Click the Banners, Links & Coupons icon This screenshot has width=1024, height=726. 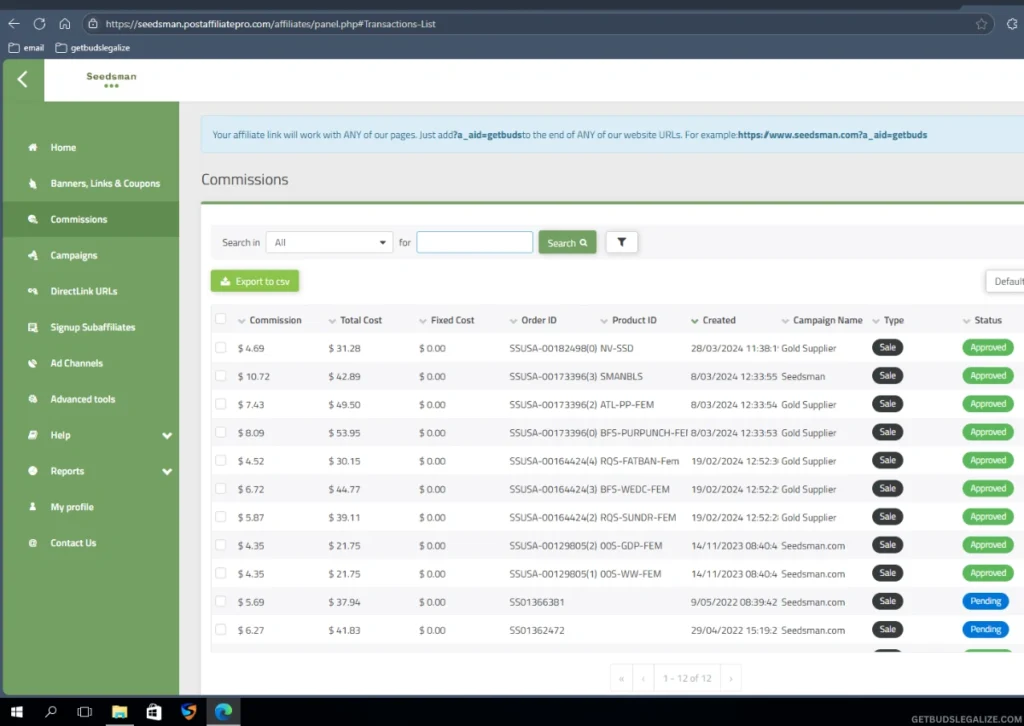coord(33,183)
